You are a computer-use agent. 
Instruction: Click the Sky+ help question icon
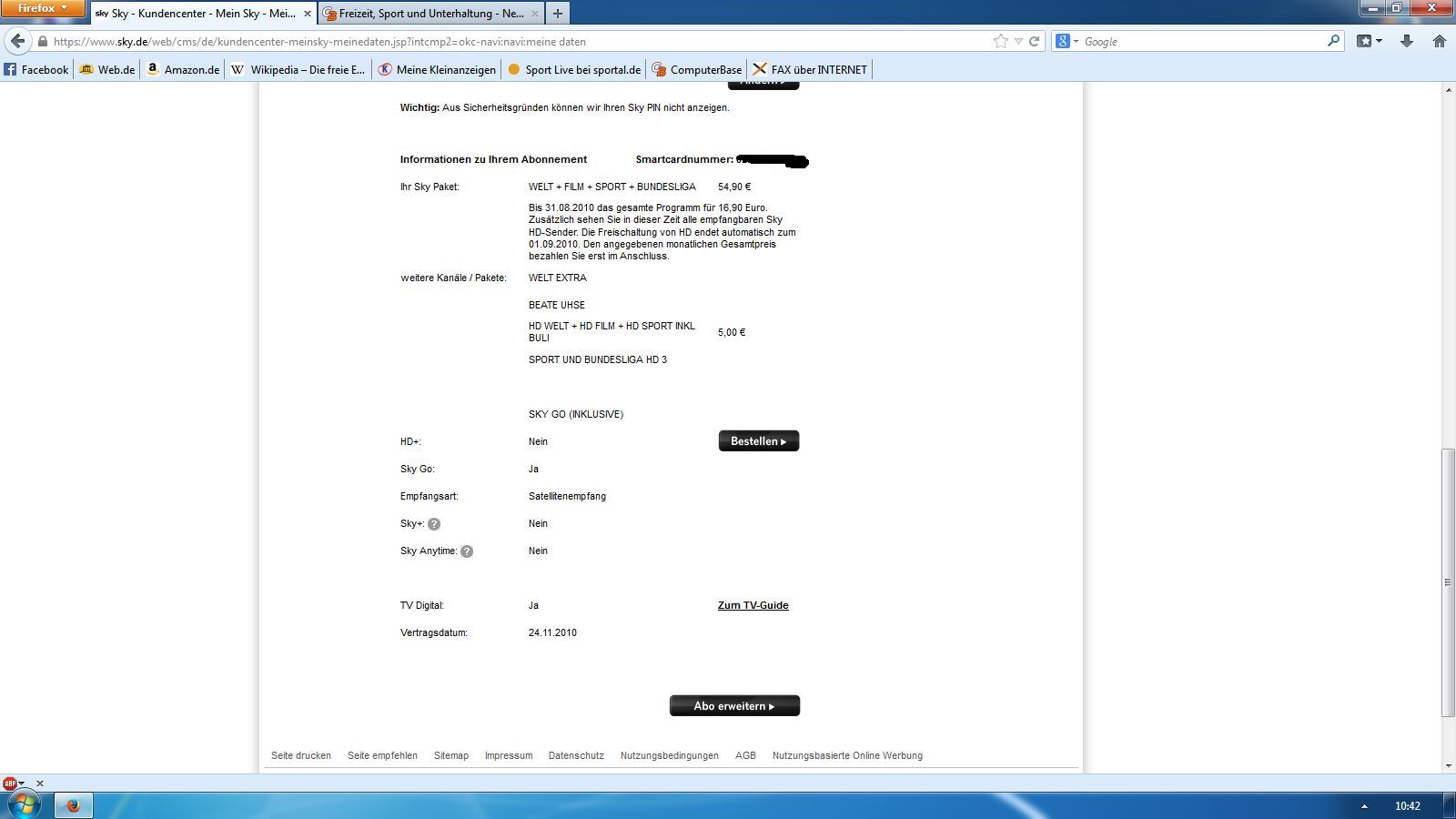[x=434, y=524]
